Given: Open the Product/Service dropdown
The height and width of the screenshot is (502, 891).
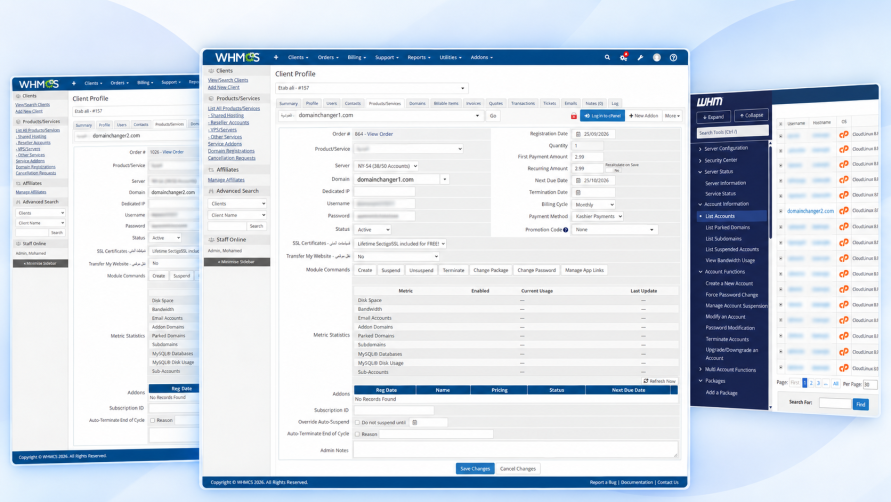Looking at the screenshot, I should tap(409, 148).
